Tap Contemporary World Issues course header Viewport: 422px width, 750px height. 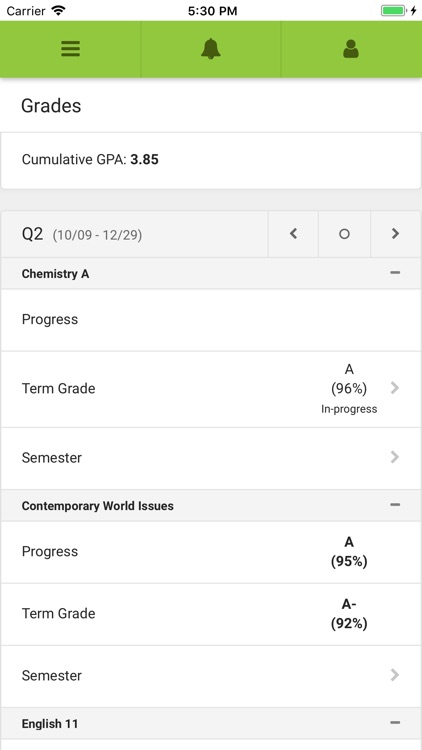point(211,506)
